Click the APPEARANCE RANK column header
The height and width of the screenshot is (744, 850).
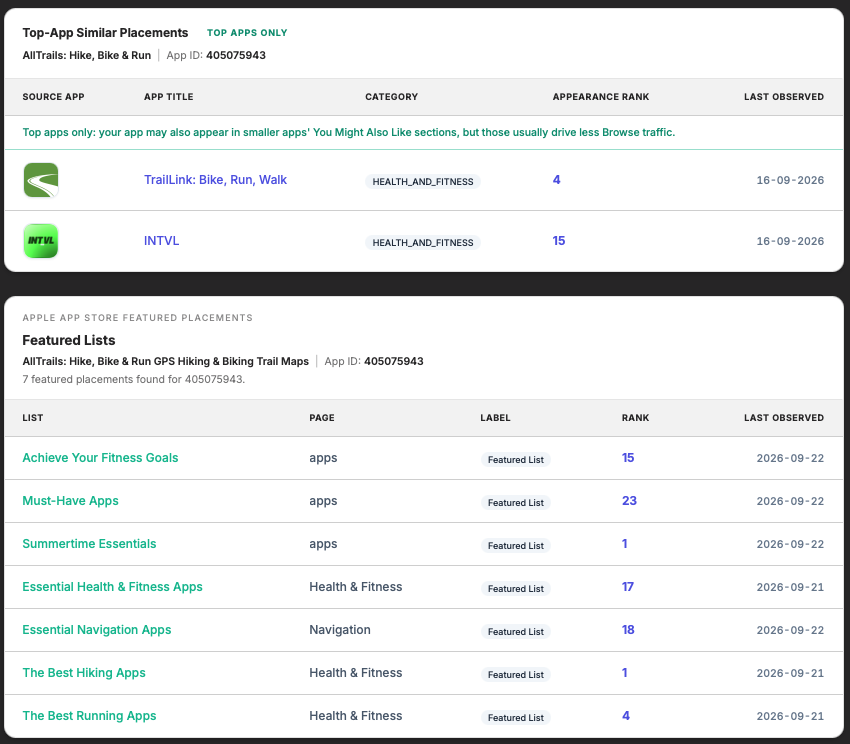[601, 97]
